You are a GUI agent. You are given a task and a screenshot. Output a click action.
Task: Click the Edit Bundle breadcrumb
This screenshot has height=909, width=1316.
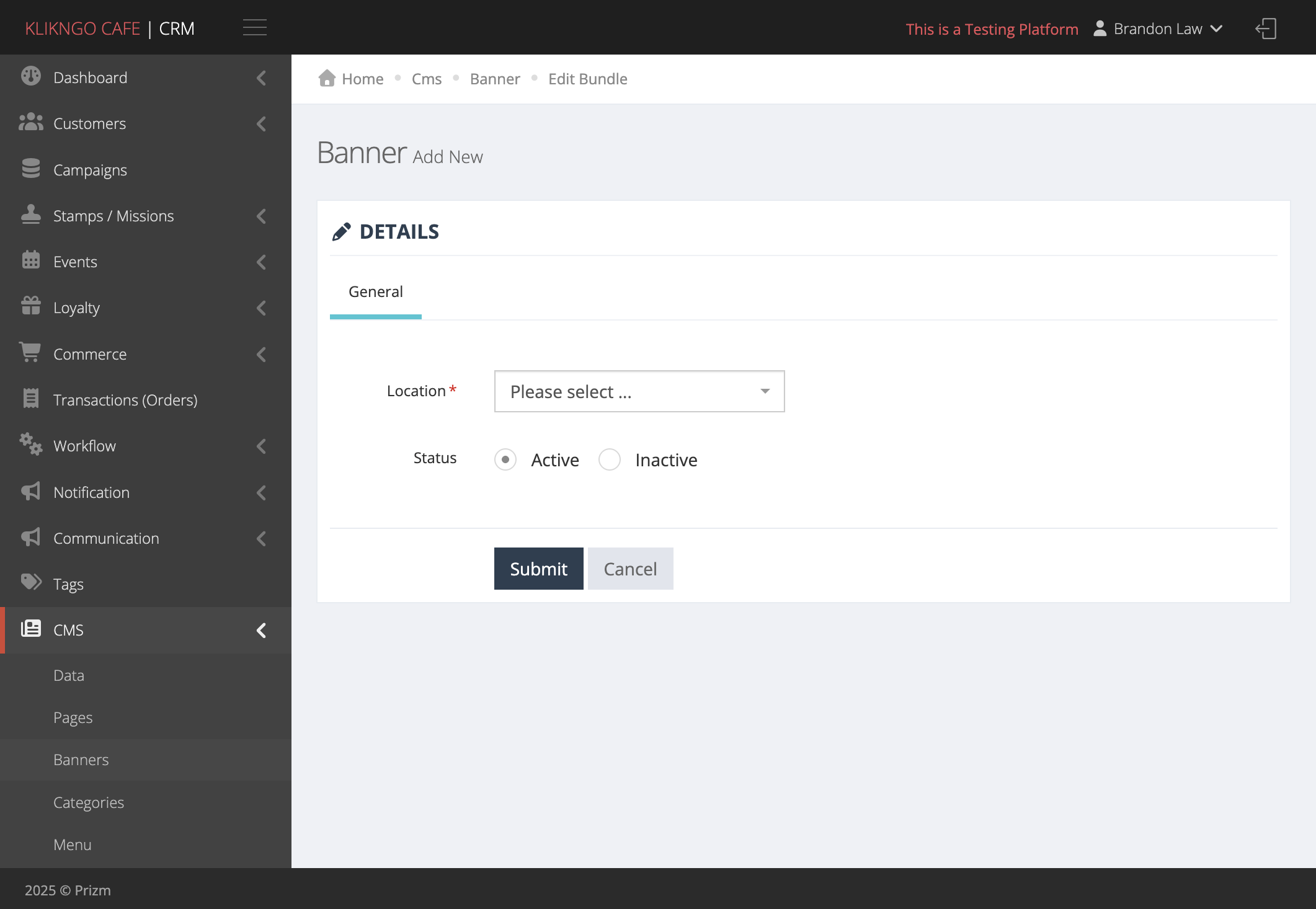[588, 79]
